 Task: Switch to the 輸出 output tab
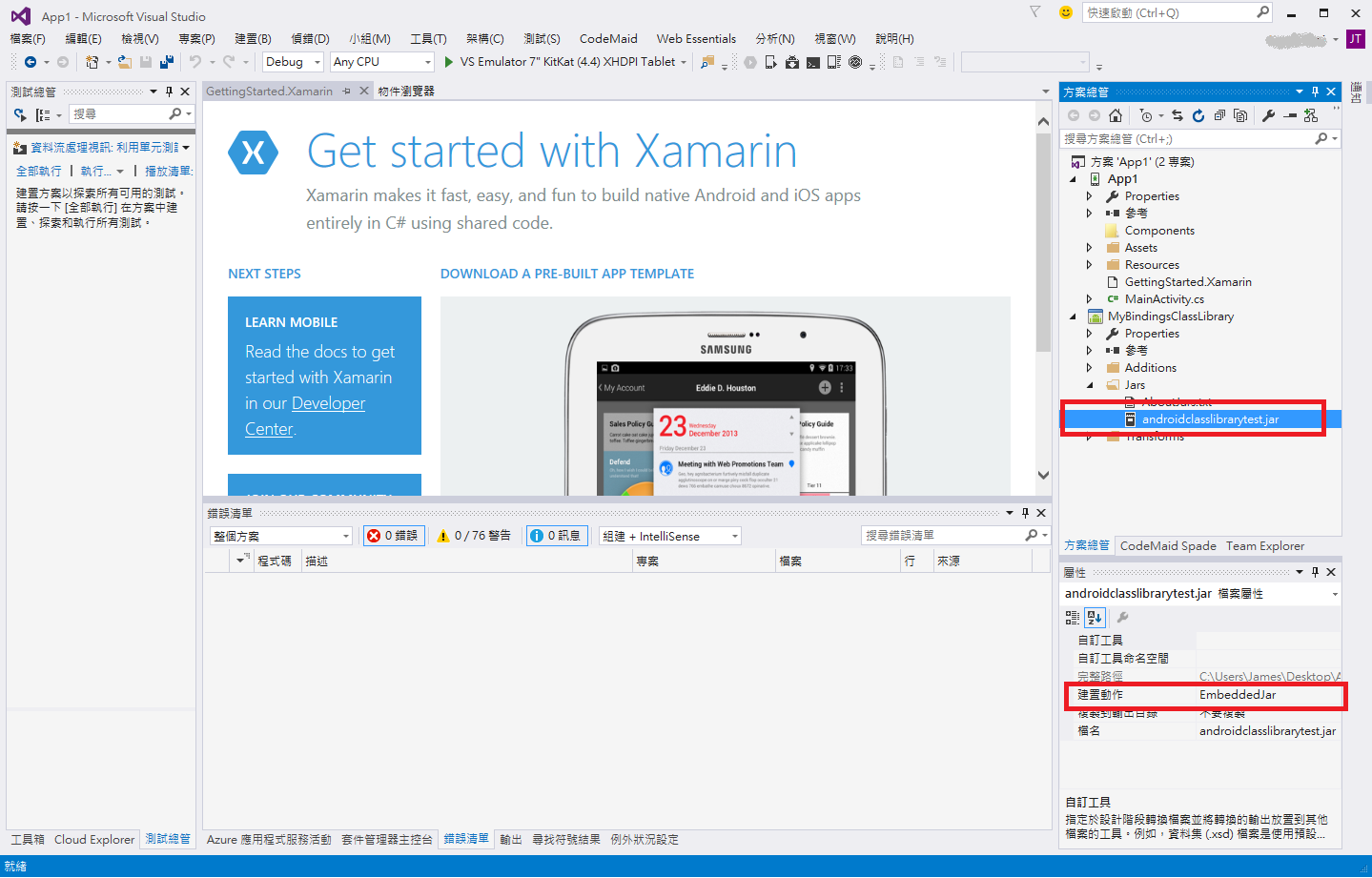[x=511, y=840]
